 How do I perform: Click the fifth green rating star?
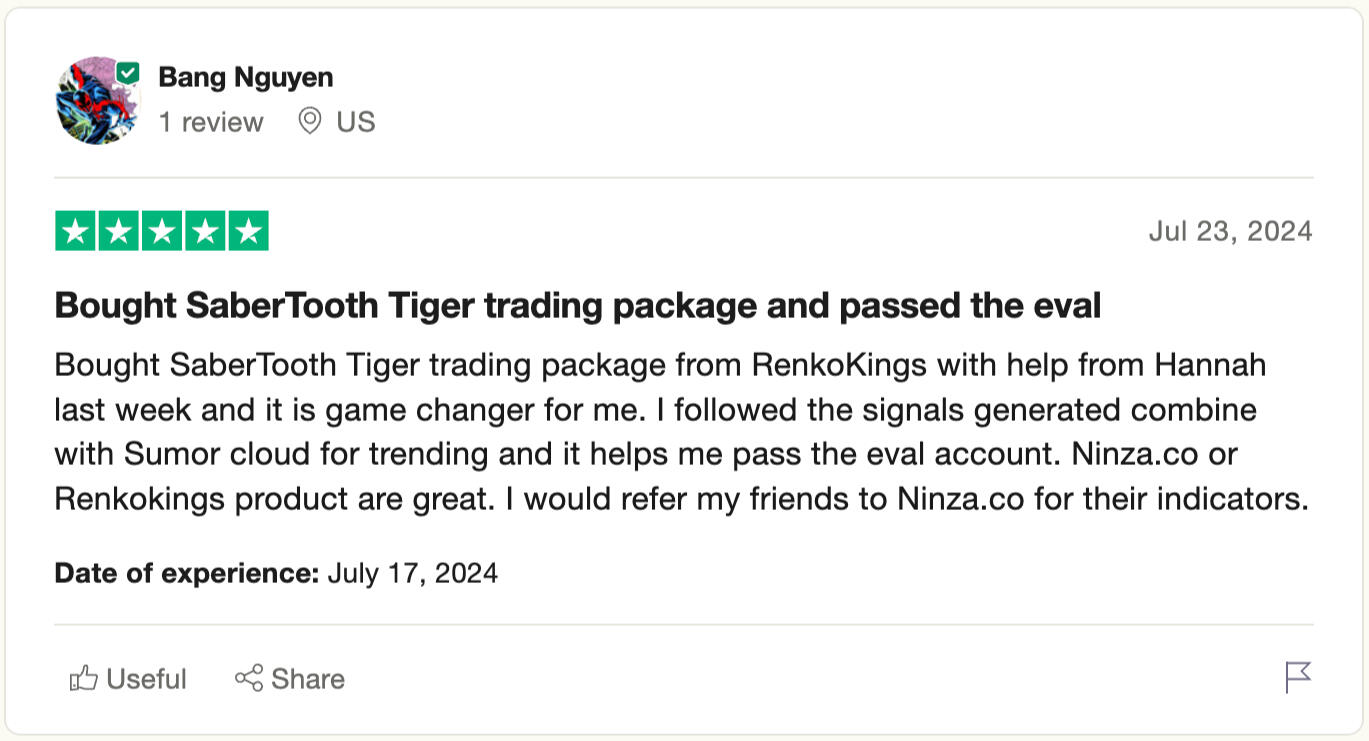click(x=248, y=231)
